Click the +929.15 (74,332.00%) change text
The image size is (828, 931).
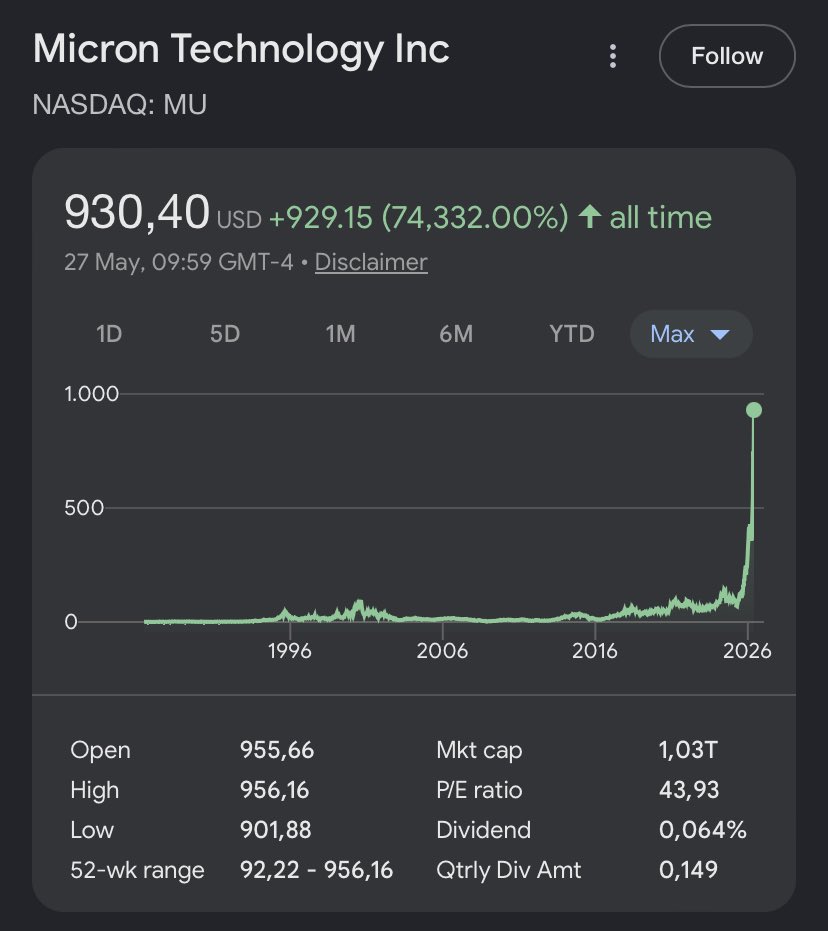(418, 217)
